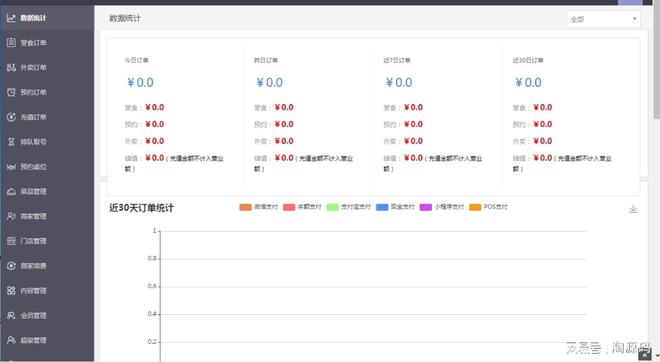Toggle the POS支付 legend entry
The height and width of the screenshot is (362, 660).
point(488,207)
